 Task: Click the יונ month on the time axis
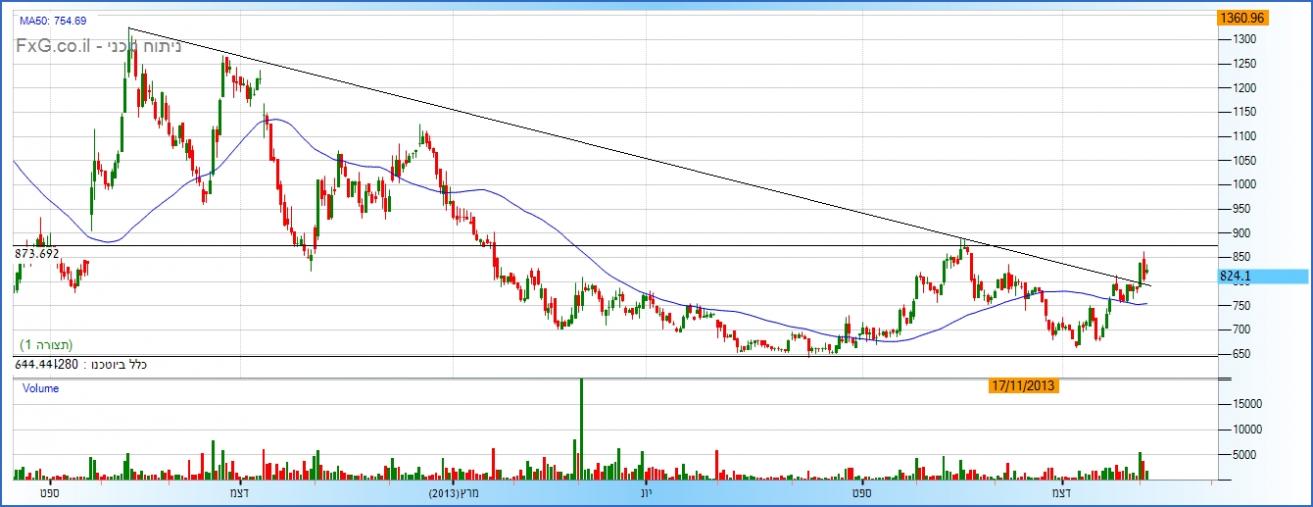point(644,493)
